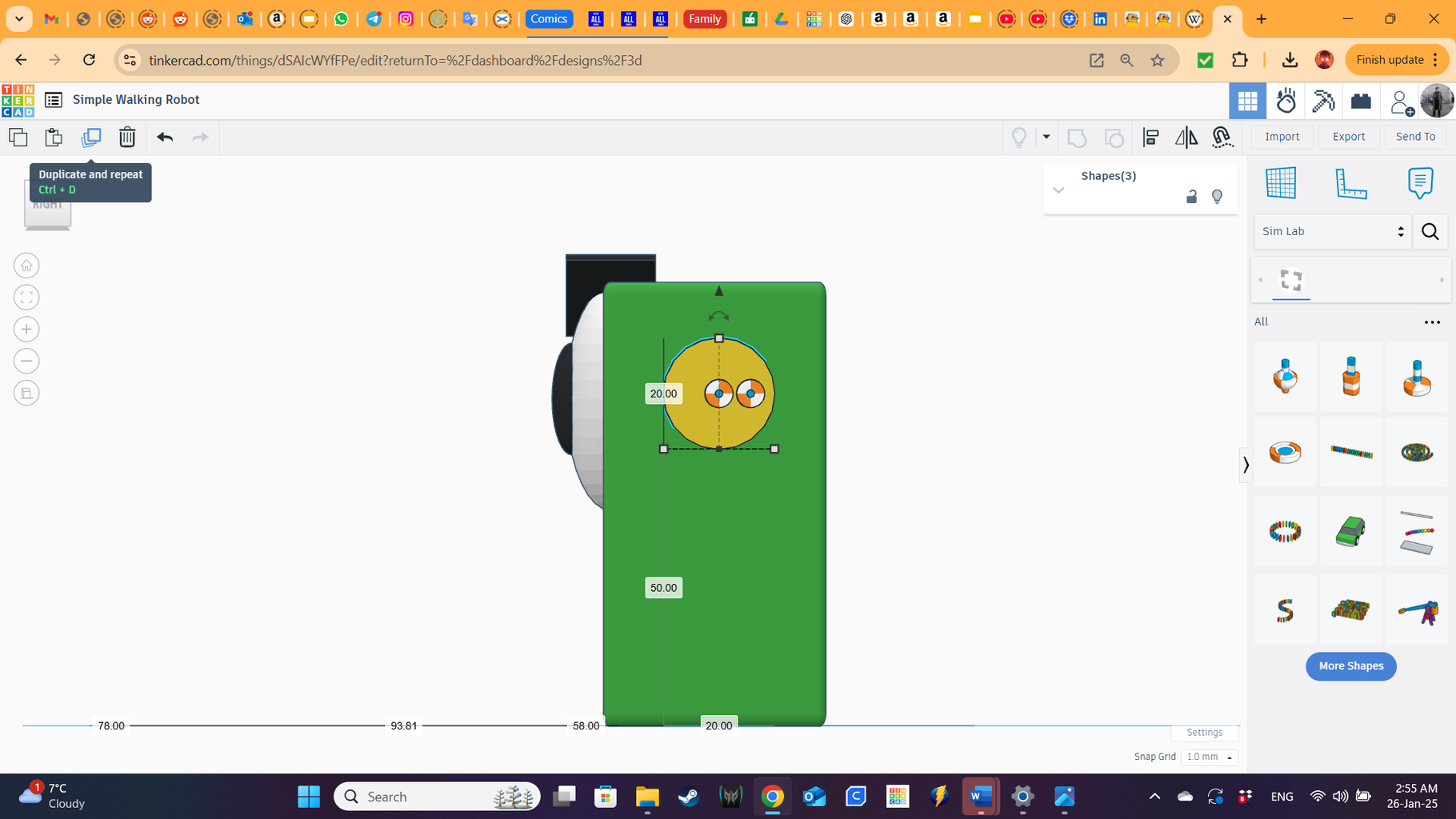Click the Simple Walking Robot design name

136,100
